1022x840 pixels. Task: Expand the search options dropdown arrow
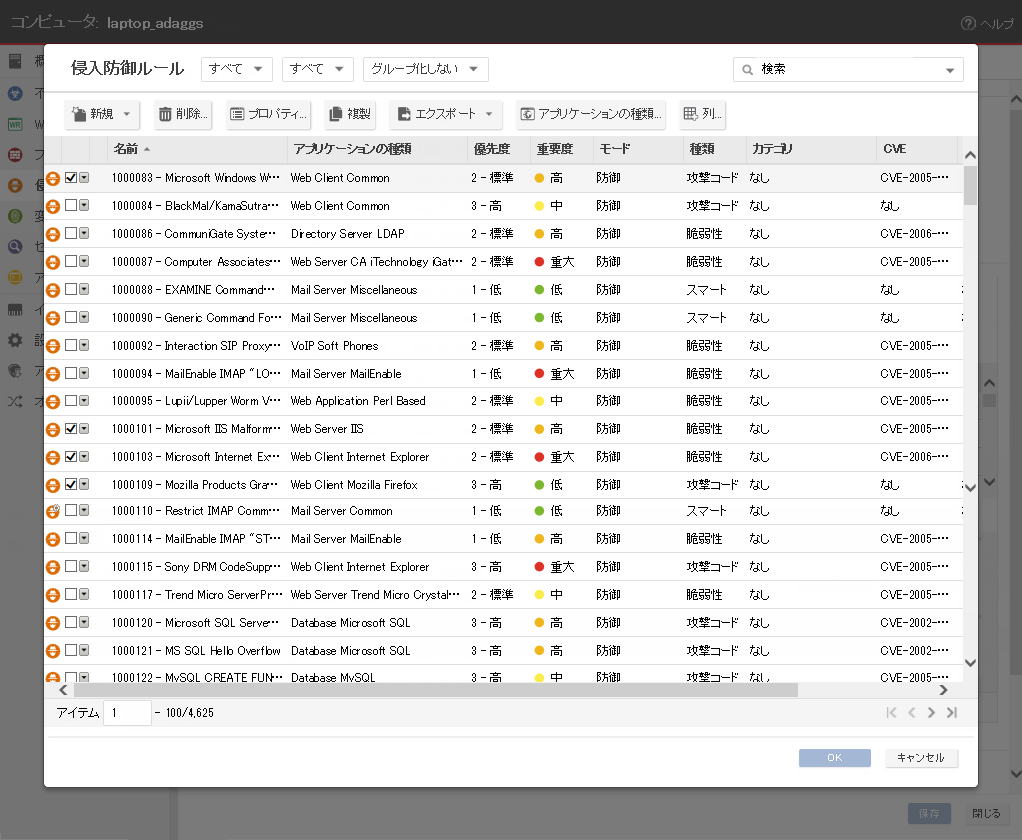tap(949, 70)
